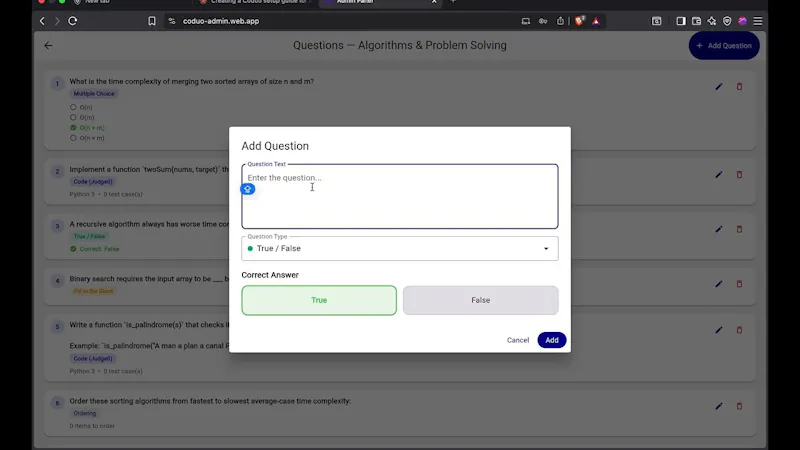
Task: Click the blue extension badge in text field
Action: tap(247, 189)
